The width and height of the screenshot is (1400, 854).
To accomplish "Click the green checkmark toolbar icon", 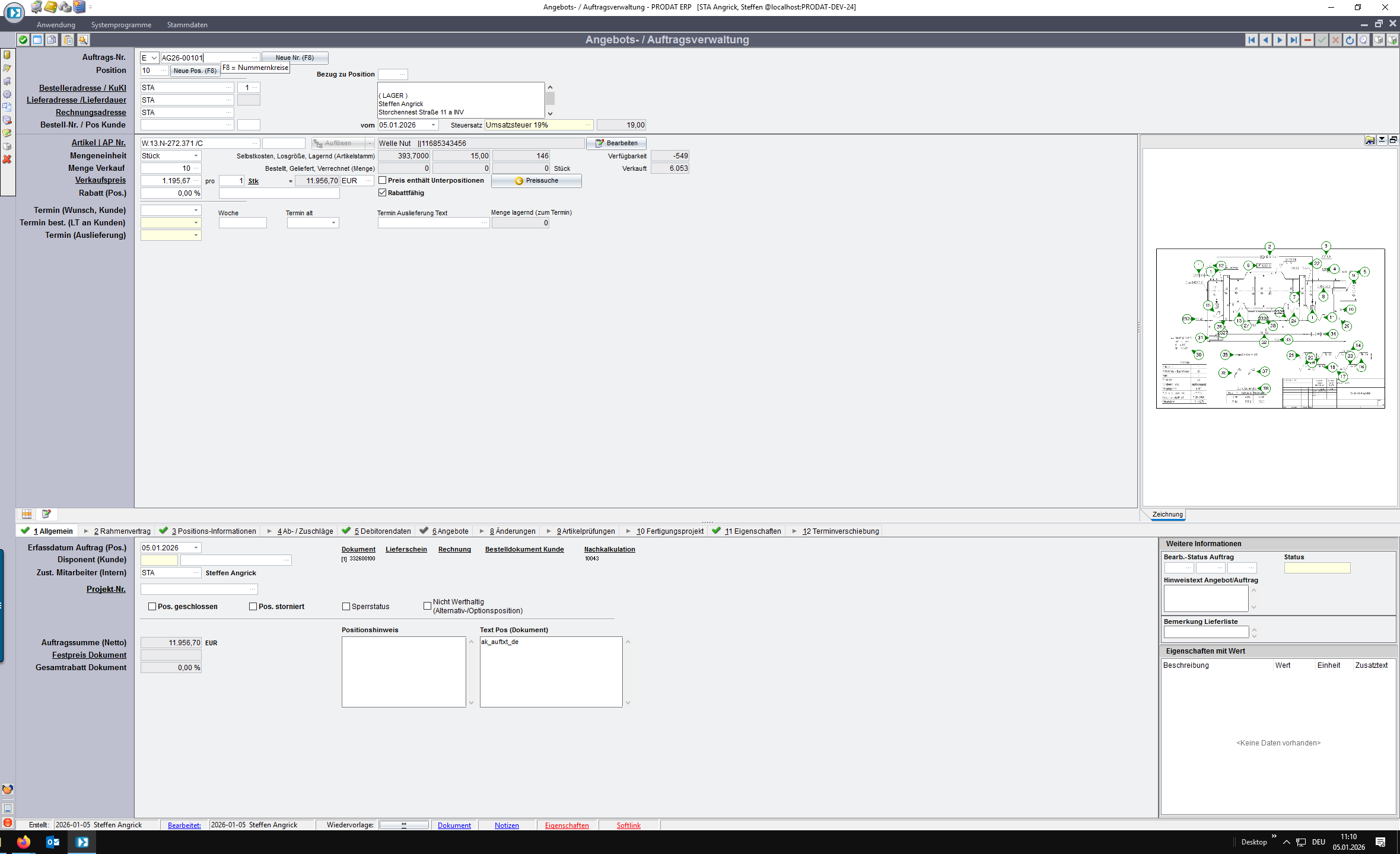I will (x=23, y=40).
